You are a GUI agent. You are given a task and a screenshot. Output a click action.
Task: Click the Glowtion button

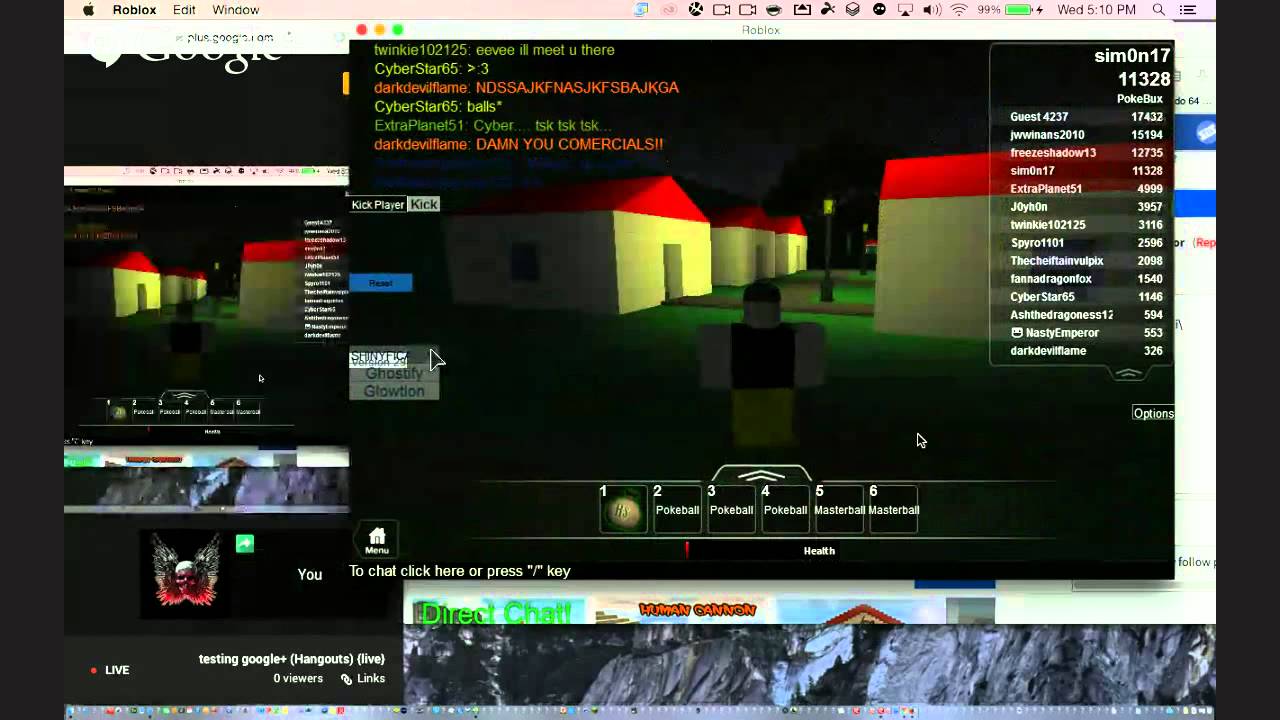point(394,391)
